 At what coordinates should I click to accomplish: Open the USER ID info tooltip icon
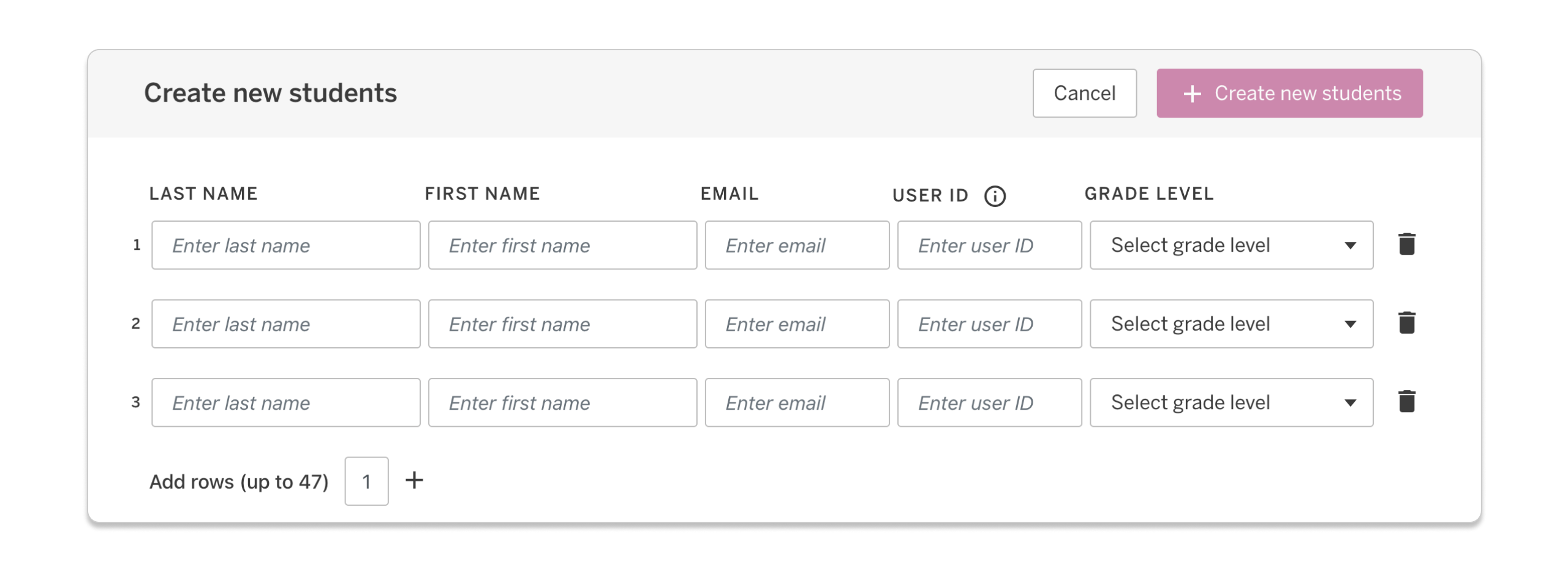(996, 196)
